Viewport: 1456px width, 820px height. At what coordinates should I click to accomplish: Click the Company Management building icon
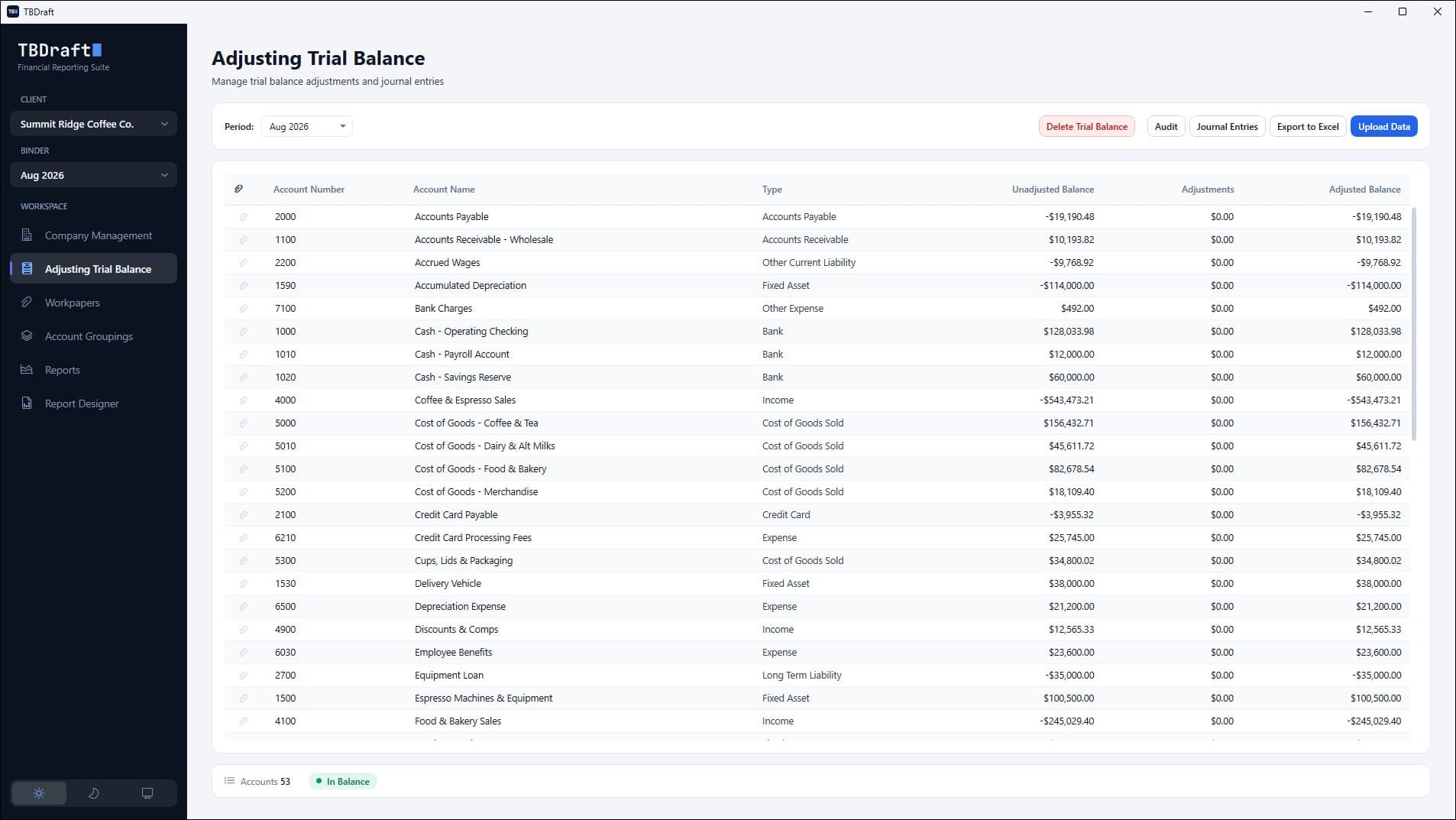(x=27, y=235)
